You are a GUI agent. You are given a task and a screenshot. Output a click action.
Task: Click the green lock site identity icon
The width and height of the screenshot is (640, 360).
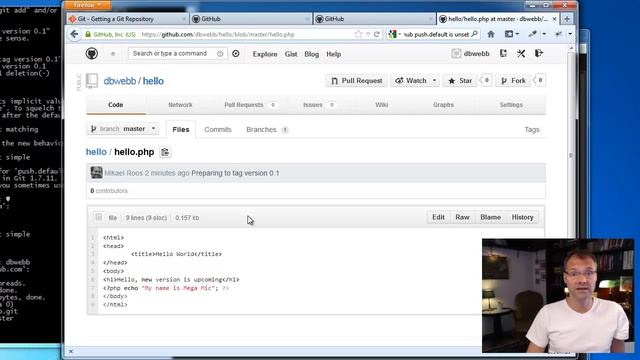(x=88, y=34)
